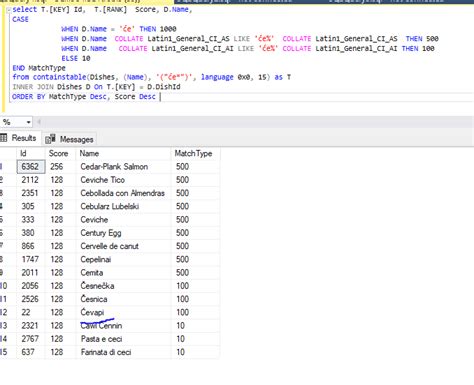The height and width of the screenshot is (385, 474).
Task: Select MatchType 10 in Cawl Cennin row
Action: pos(195,326)
